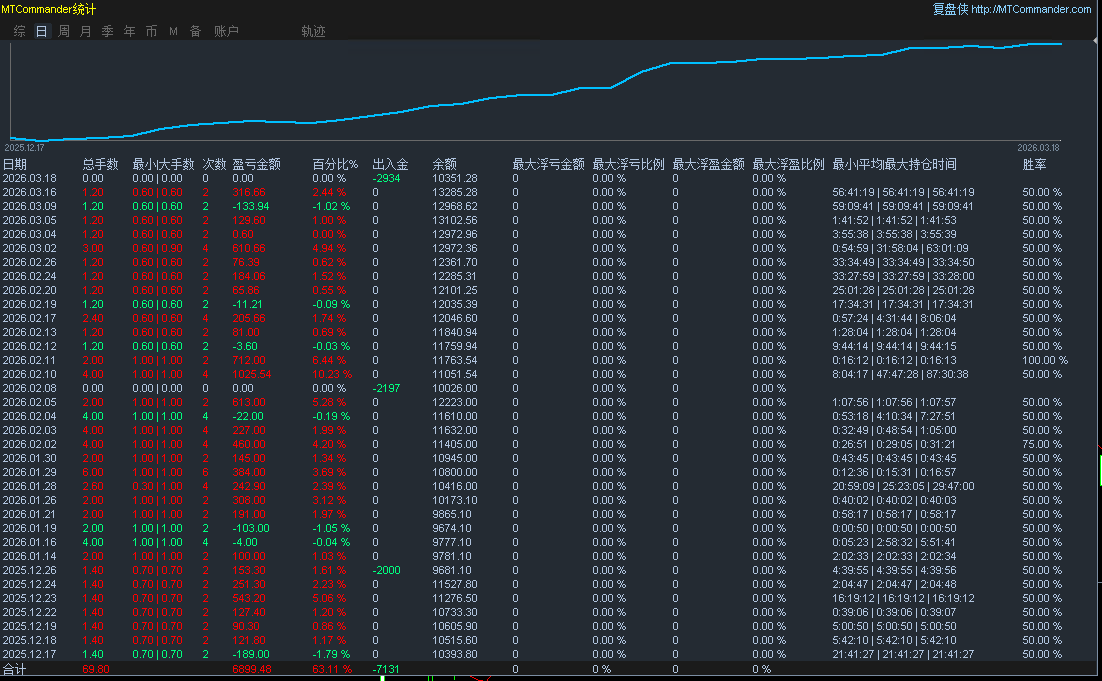Viewport: 1102px width, 681px height.
Task: Select the 2026.03.18 row
Action: point(29,178)
